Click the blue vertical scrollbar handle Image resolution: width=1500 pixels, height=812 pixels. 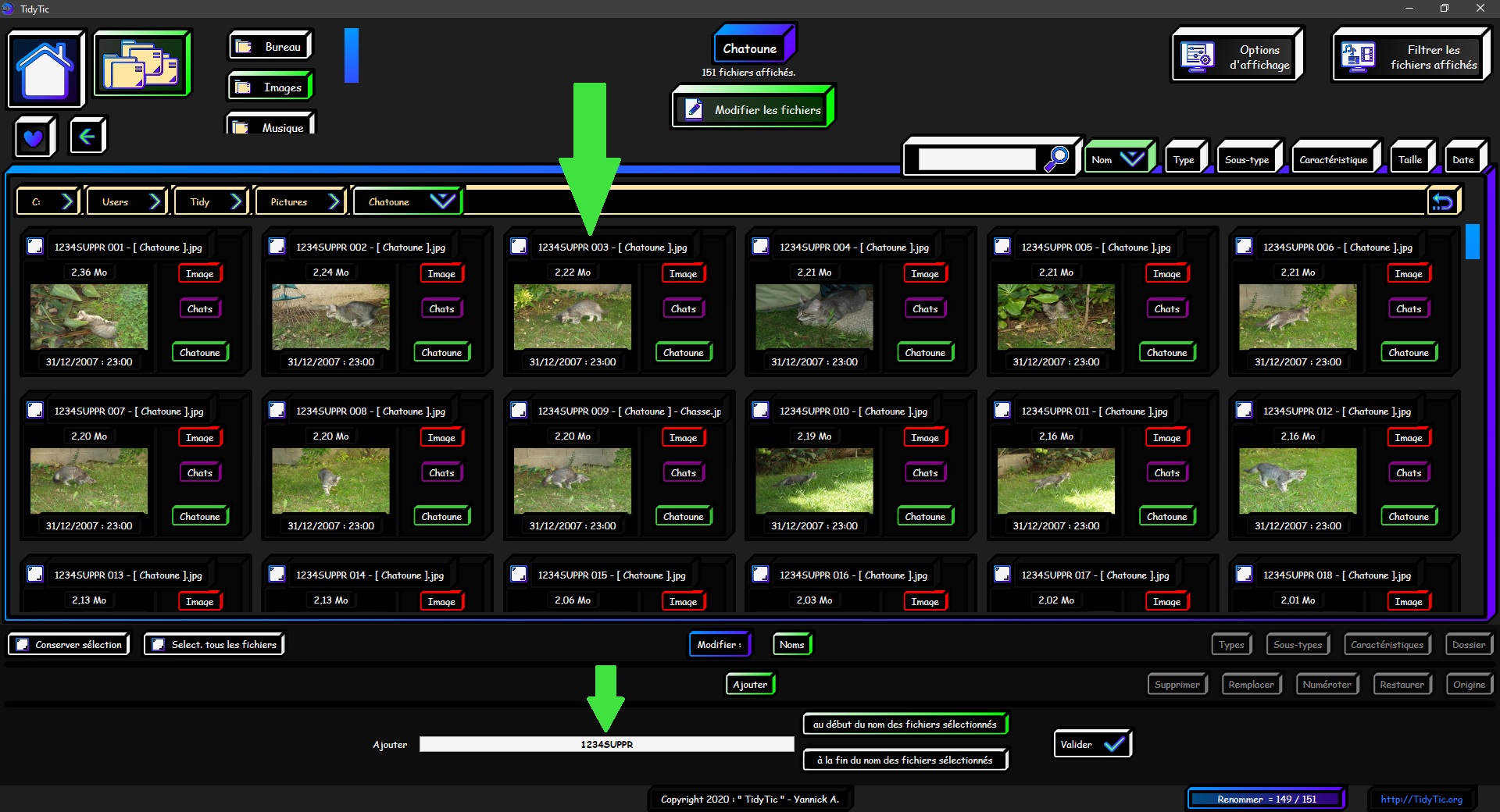click(x=1472, y=242)
